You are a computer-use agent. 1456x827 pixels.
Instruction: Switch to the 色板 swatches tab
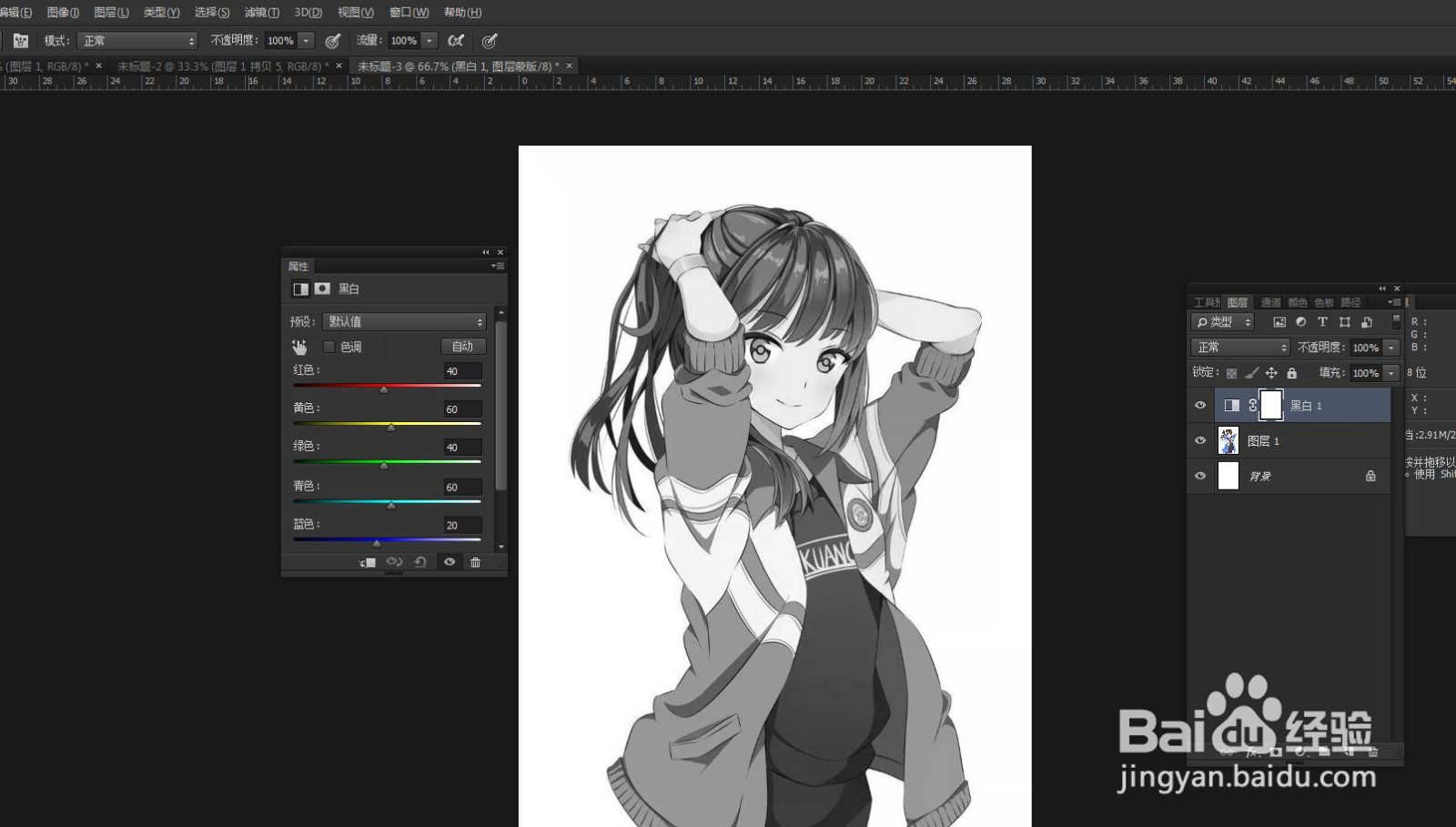coord(1324,302)
